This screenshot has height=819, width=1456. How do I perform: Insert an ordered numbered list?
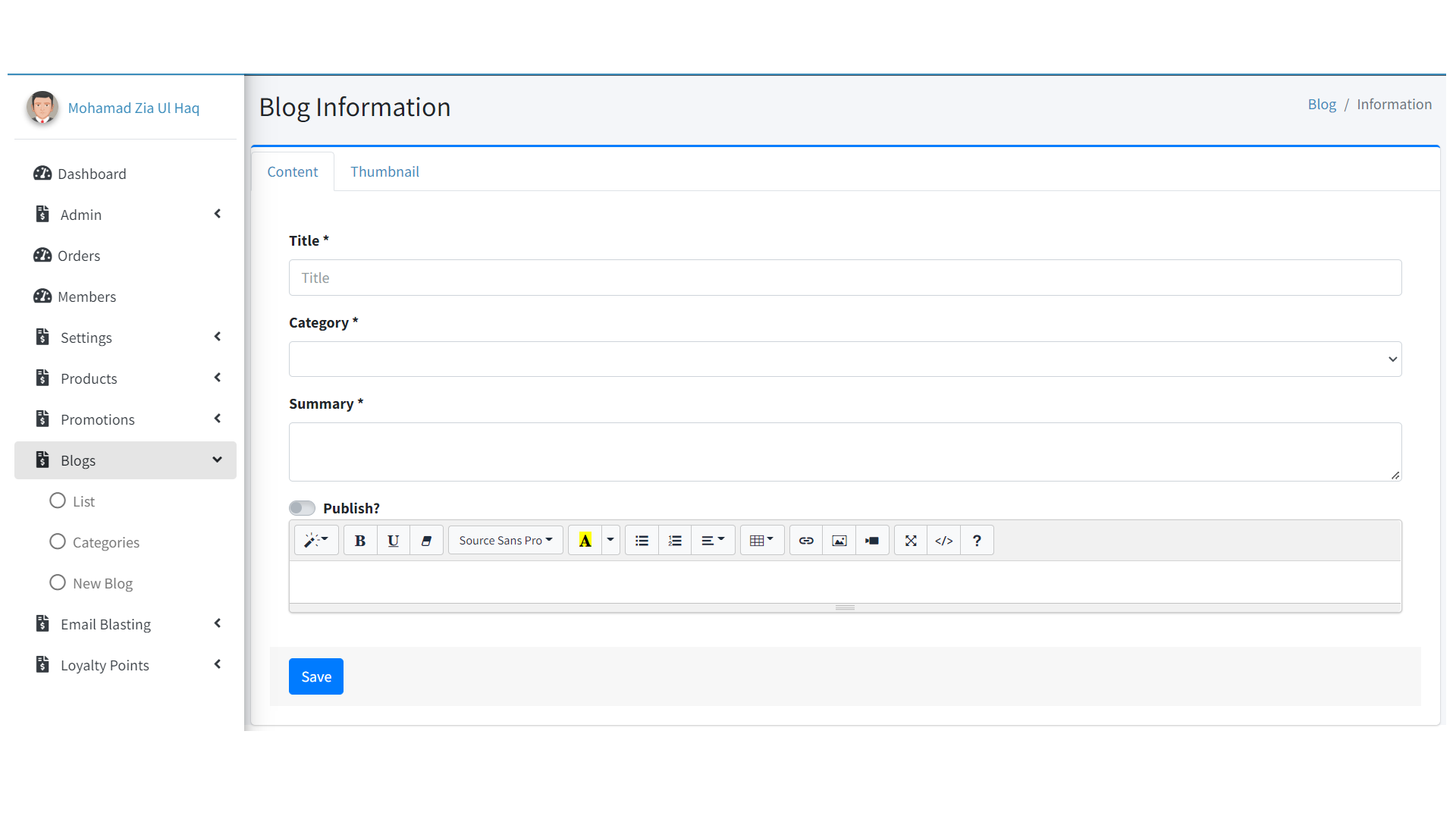click(x=675, y=541)
